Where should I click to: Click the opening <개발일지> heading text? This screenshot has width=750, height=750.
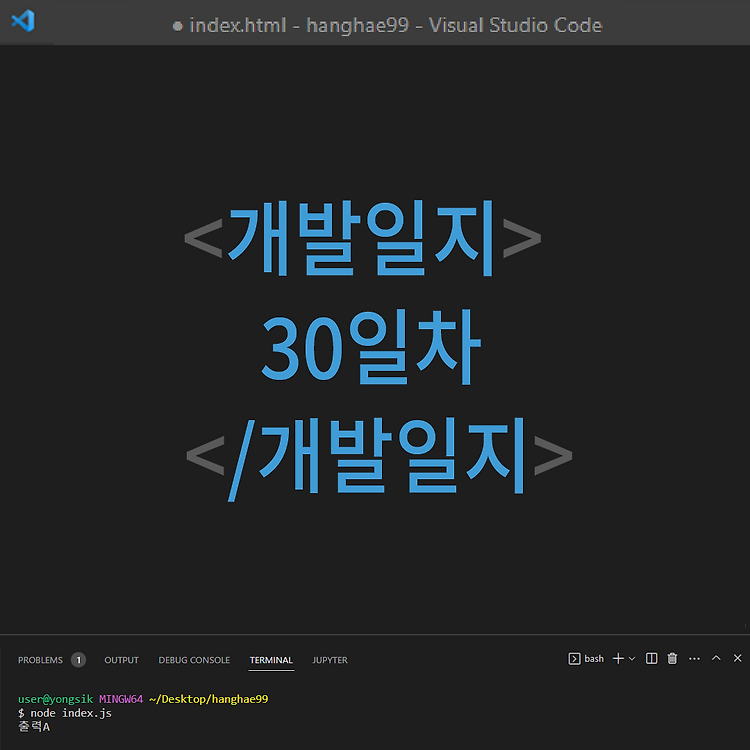pos(363,238)
